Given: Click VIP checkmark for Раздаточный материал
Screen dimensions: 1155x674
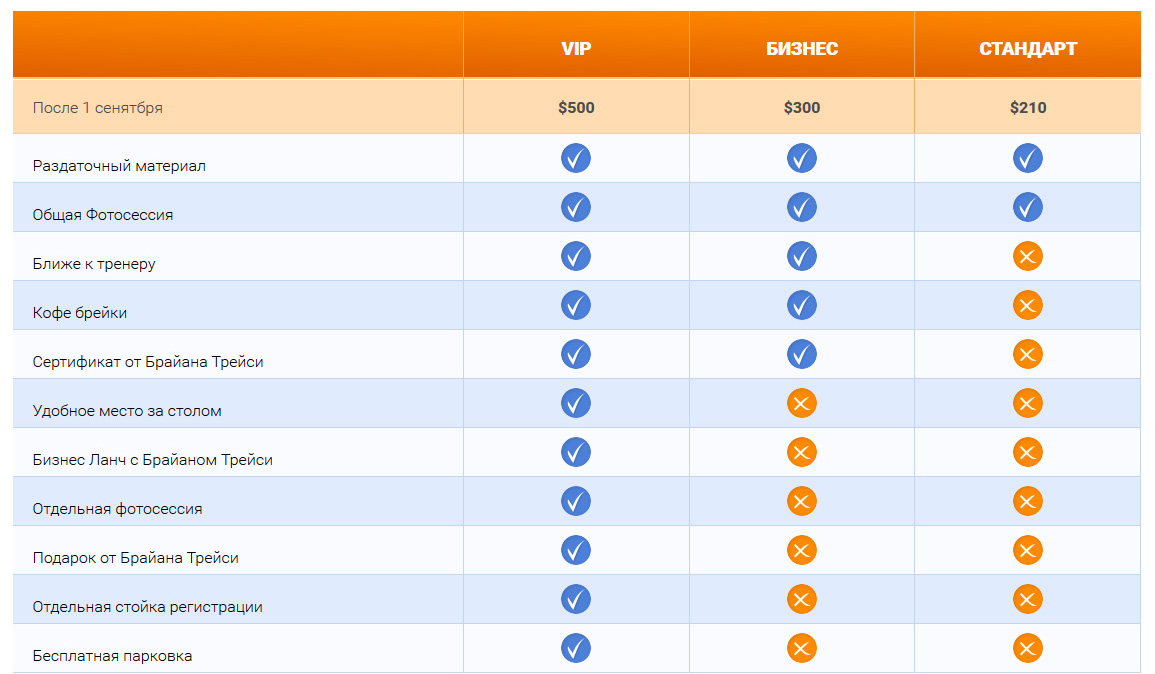Looking at the screenshot, I should tap(576, 158).
